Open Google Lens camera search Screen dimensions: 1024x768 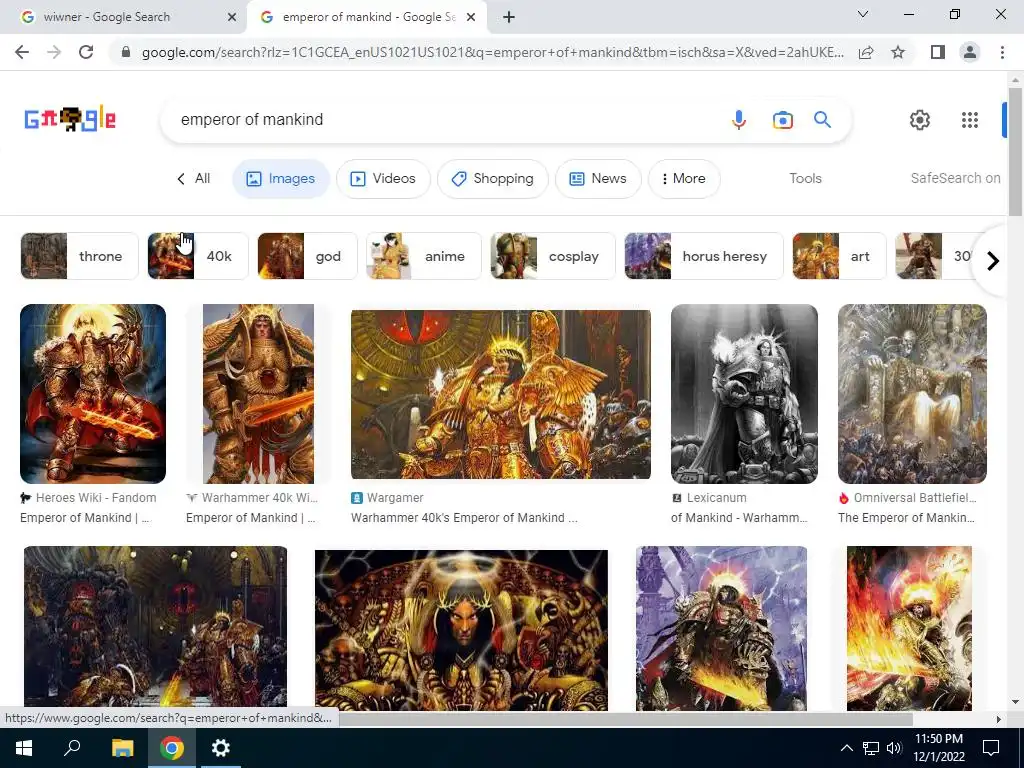click(782, 120)
